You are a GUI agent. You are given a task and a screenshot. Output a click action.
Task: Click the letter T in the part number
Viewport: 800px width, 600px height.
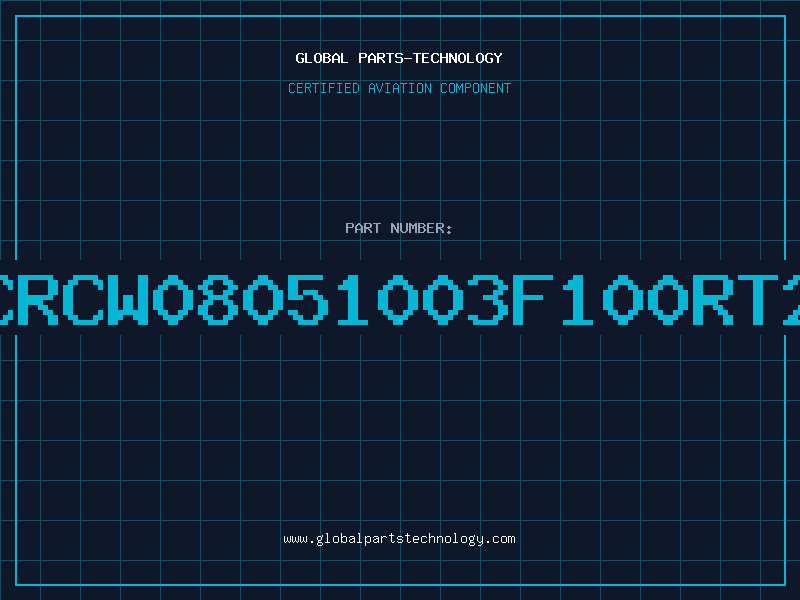tap(758, 300)
